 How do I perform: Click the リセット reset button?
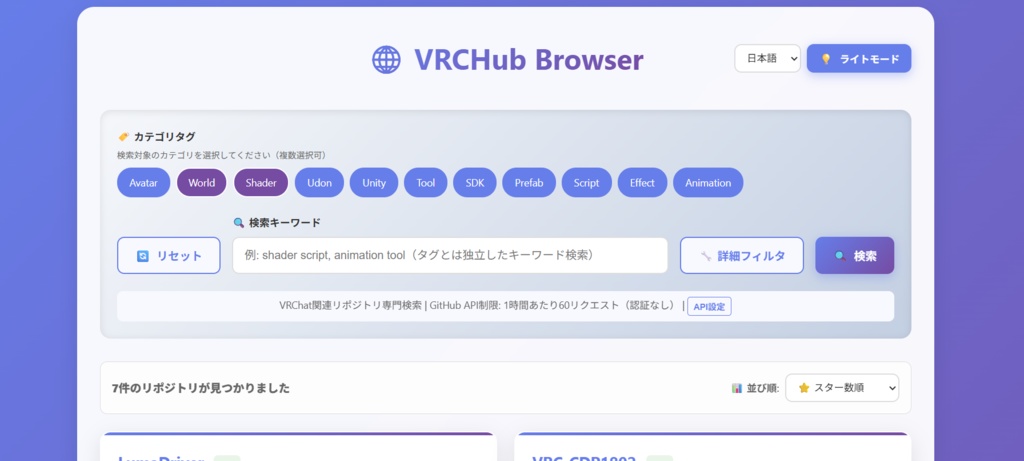coord(169,255)
